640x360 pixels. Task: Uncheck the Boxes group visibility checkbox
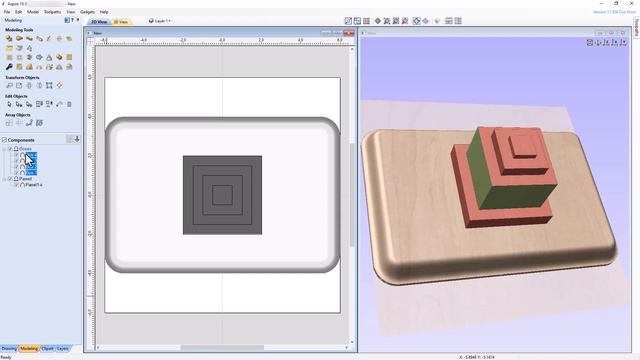click(11, 149)
